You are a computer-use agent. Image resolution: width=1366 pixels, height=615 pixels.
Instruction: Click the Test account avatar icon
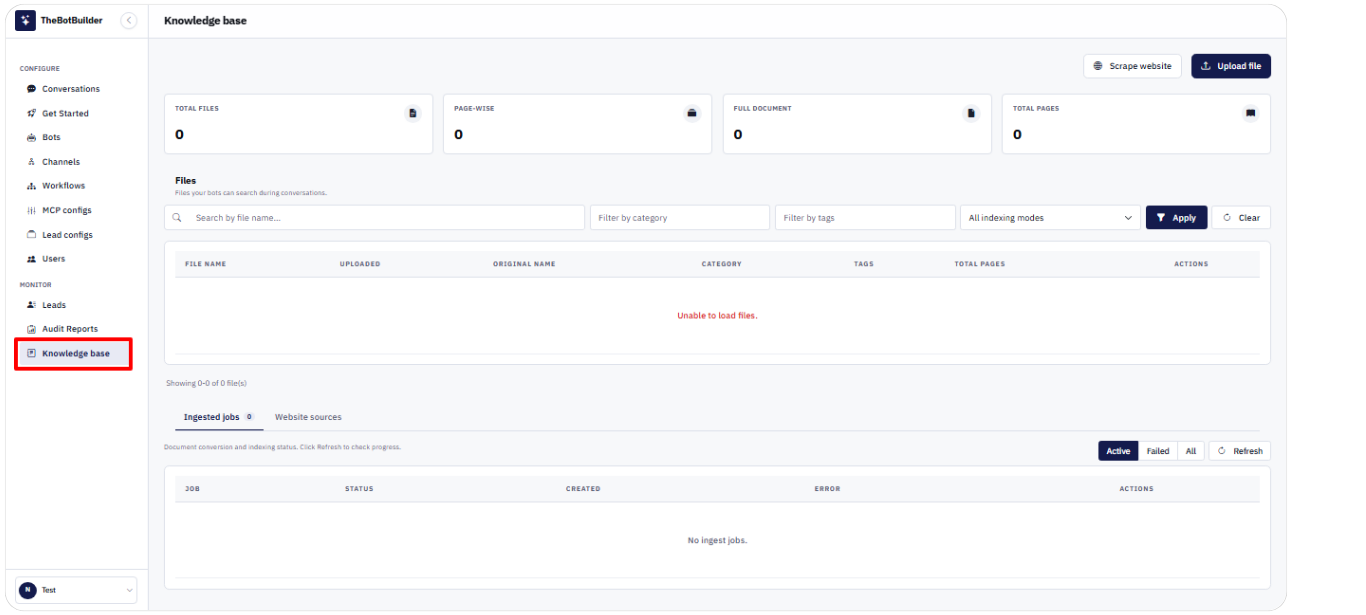[28, 590]
